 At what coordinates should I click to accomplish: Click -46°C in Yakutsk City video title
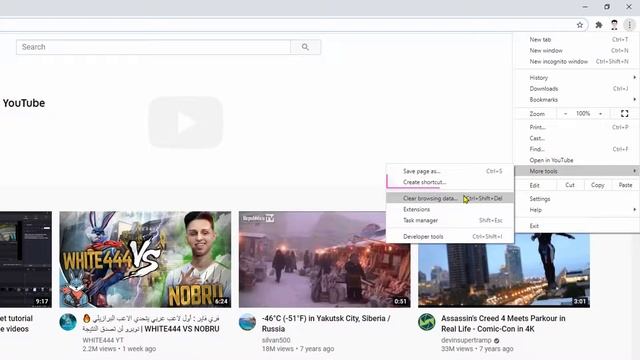click(326, 324)
